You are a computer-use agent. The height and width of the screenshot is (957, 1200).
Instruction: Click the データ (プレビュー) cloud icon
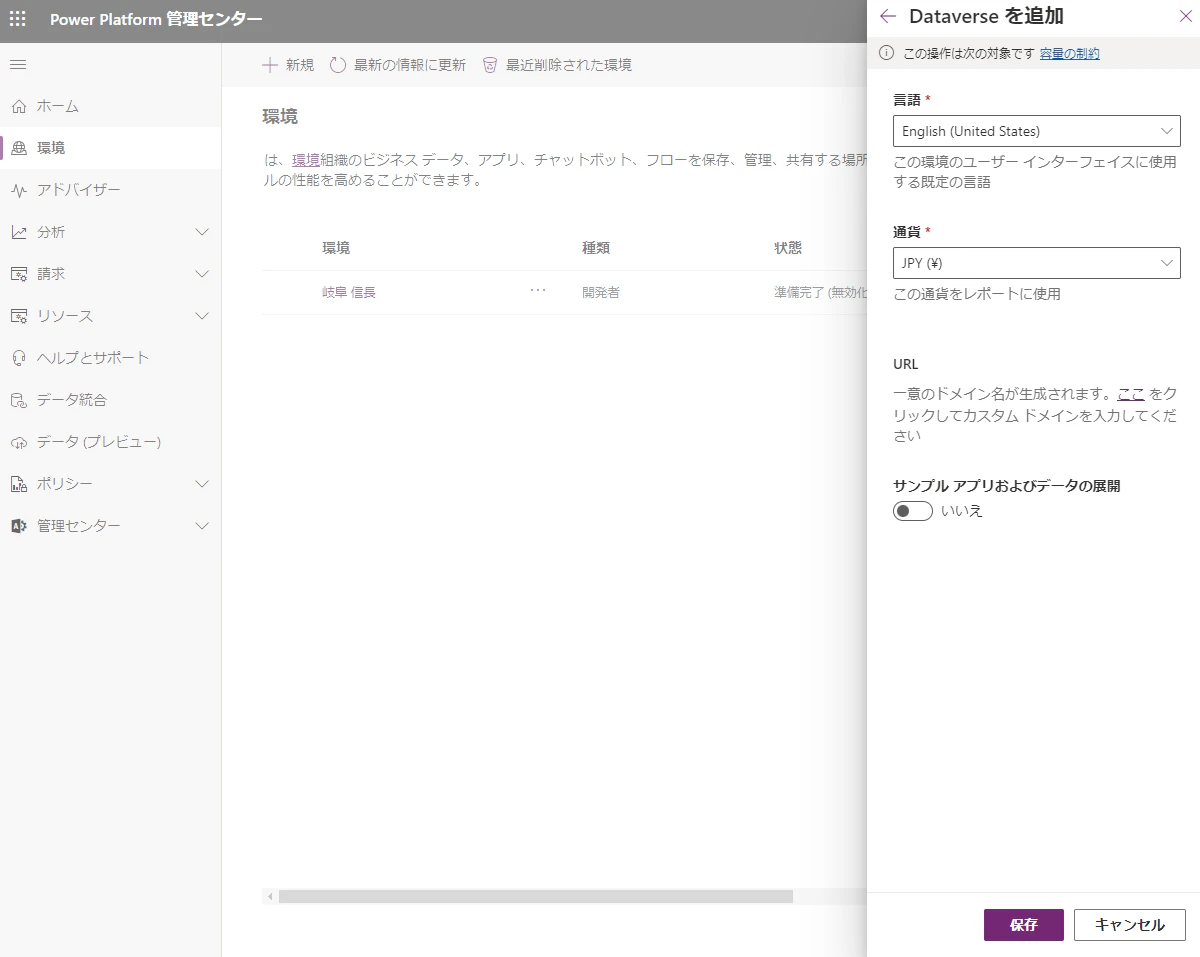point(18,442)
